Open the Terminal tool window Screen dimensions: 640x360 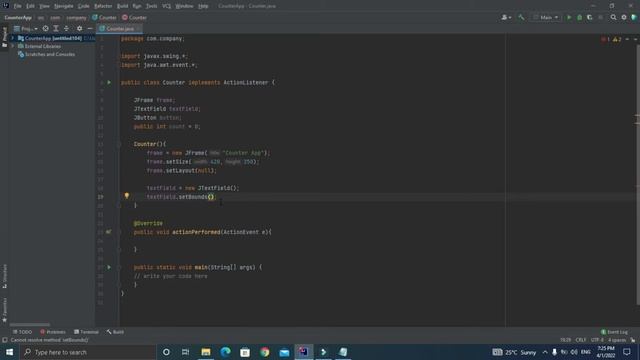(x=86, y=332)
